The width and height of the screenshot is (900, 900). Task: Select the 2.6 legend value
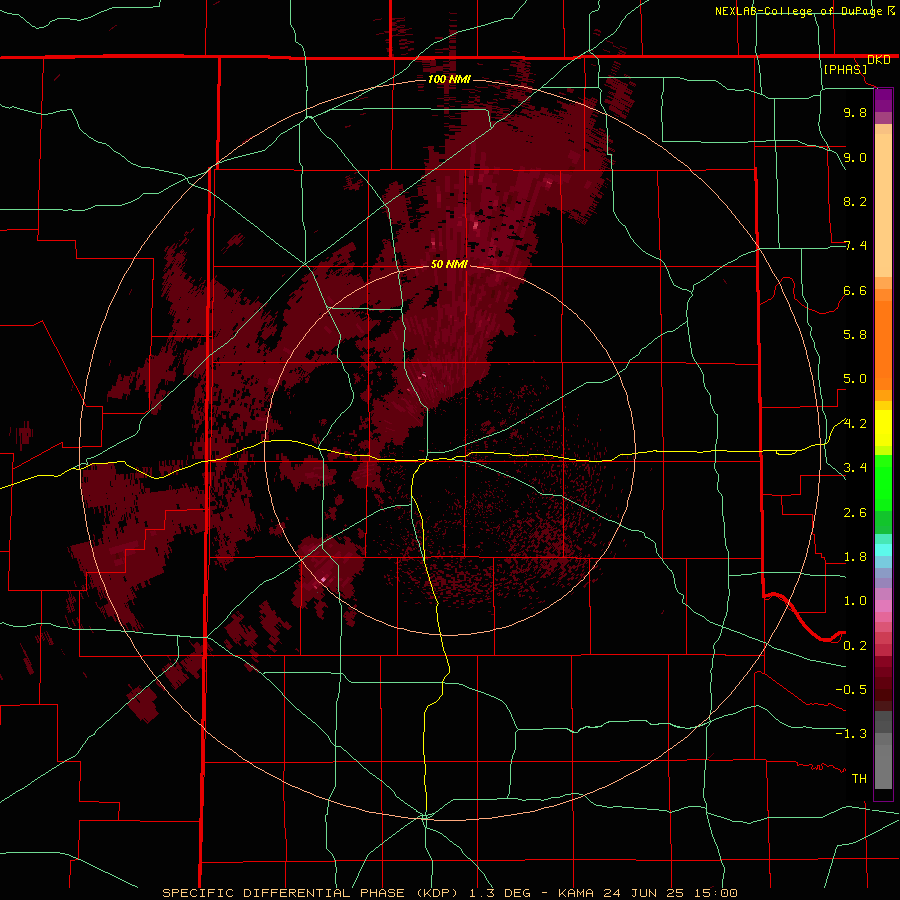(855, 513)
